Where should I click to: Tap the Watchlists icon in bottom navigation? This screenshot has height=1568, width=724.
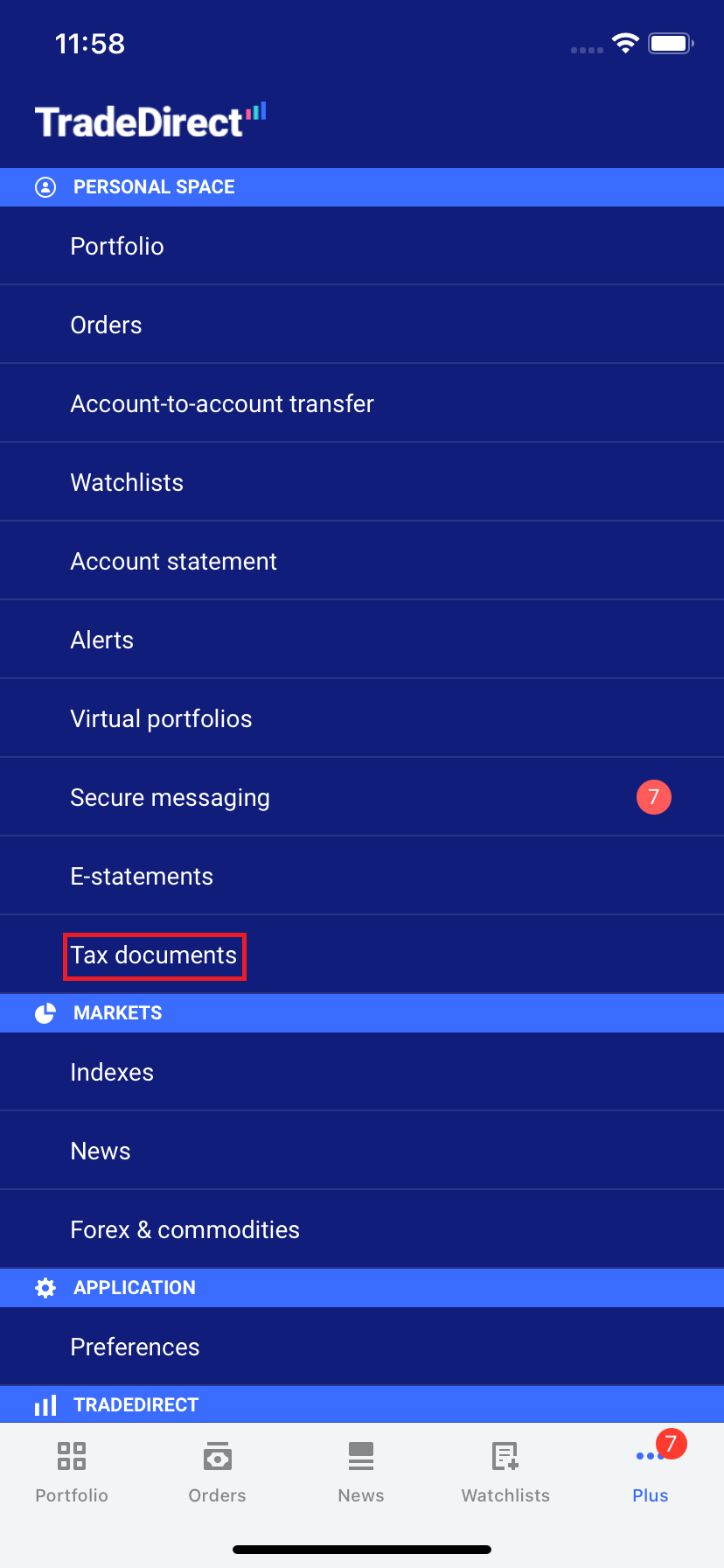coord(505,1456)
